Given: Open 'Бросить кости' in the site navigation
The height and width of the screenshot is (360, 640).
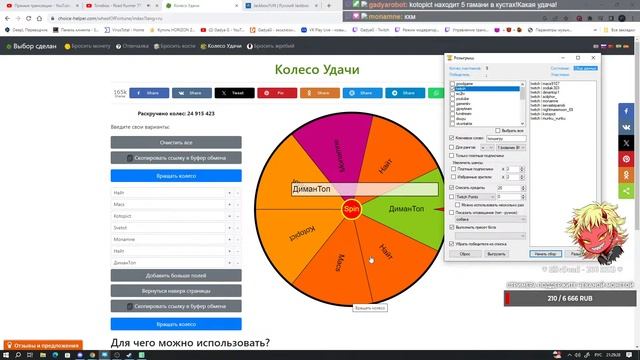Looking at the screenshot, I should [x=175, y=46].
